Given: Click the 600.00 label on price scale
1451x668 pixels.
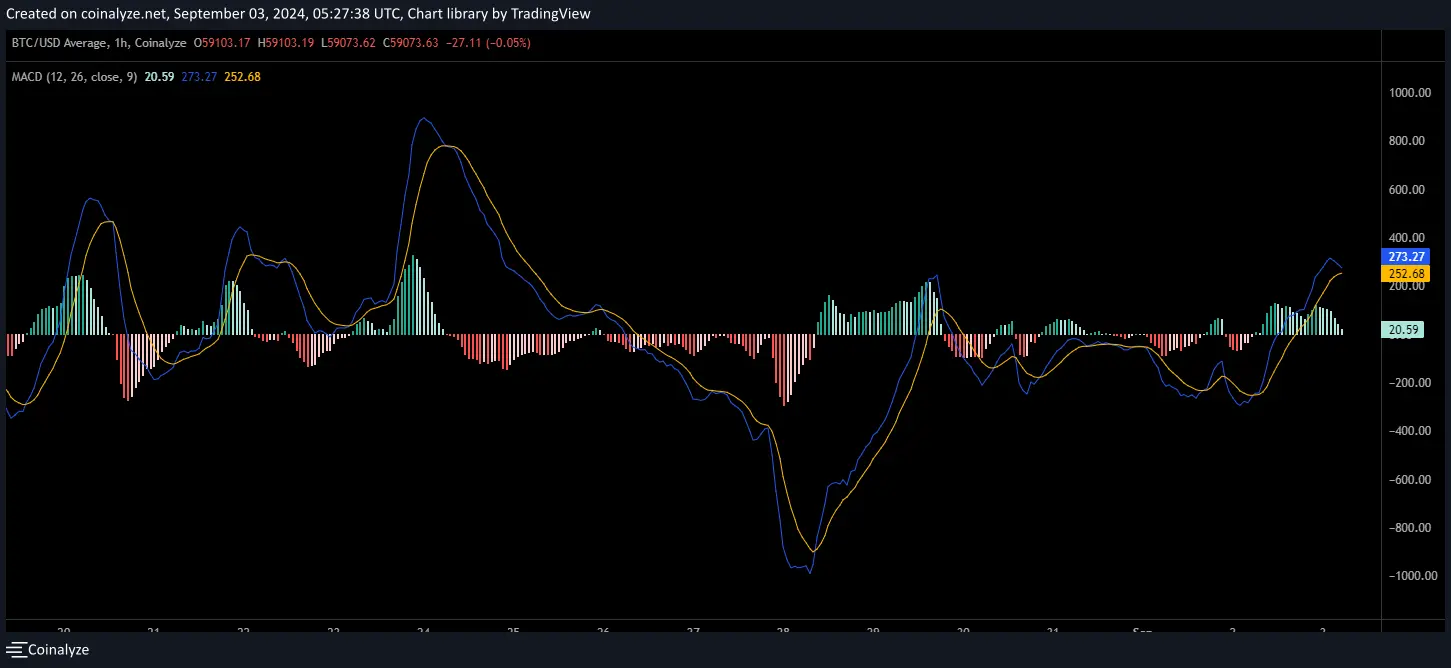Looking at the screenshot, I should (1413, 190).
